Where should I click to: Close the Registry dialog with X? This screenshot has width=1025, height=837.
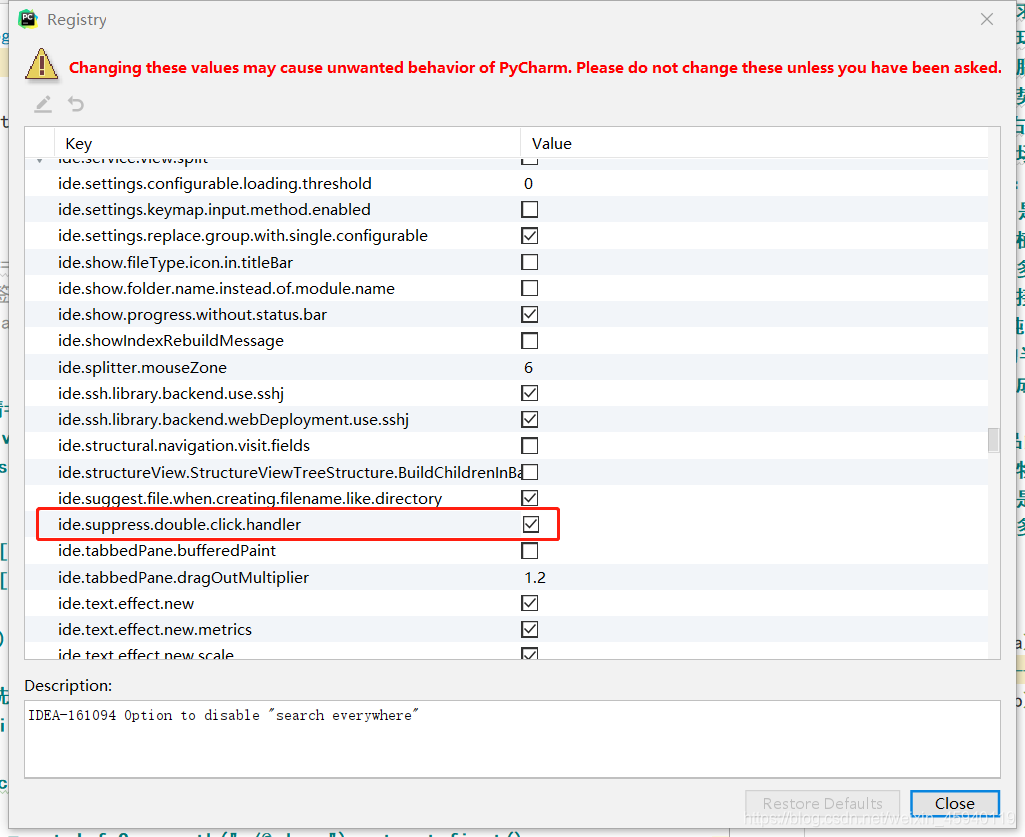[986, 20]
